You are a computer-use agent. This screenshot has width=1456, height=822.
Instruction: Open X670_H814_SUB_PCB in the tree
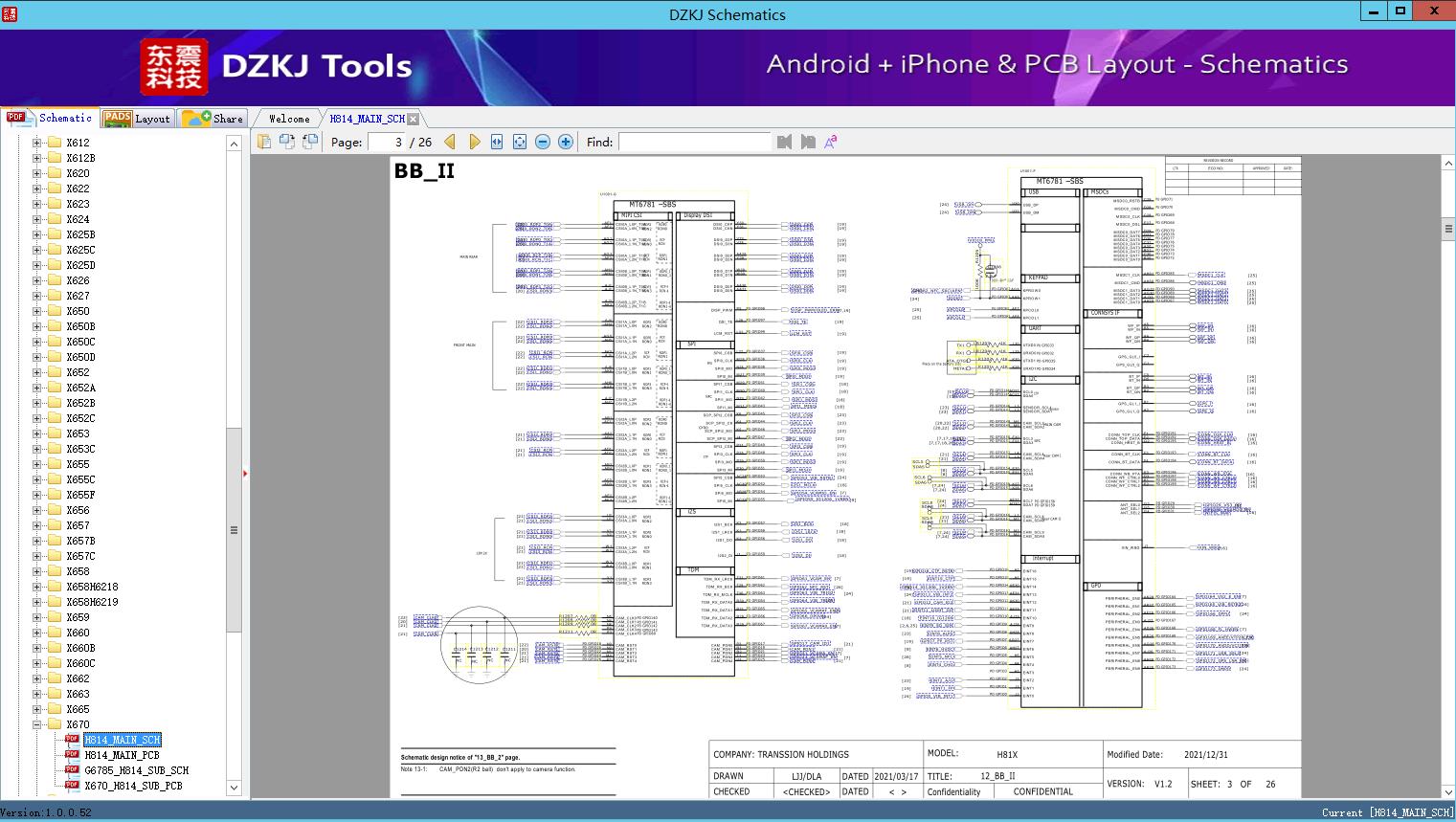[x=133, y=786]
